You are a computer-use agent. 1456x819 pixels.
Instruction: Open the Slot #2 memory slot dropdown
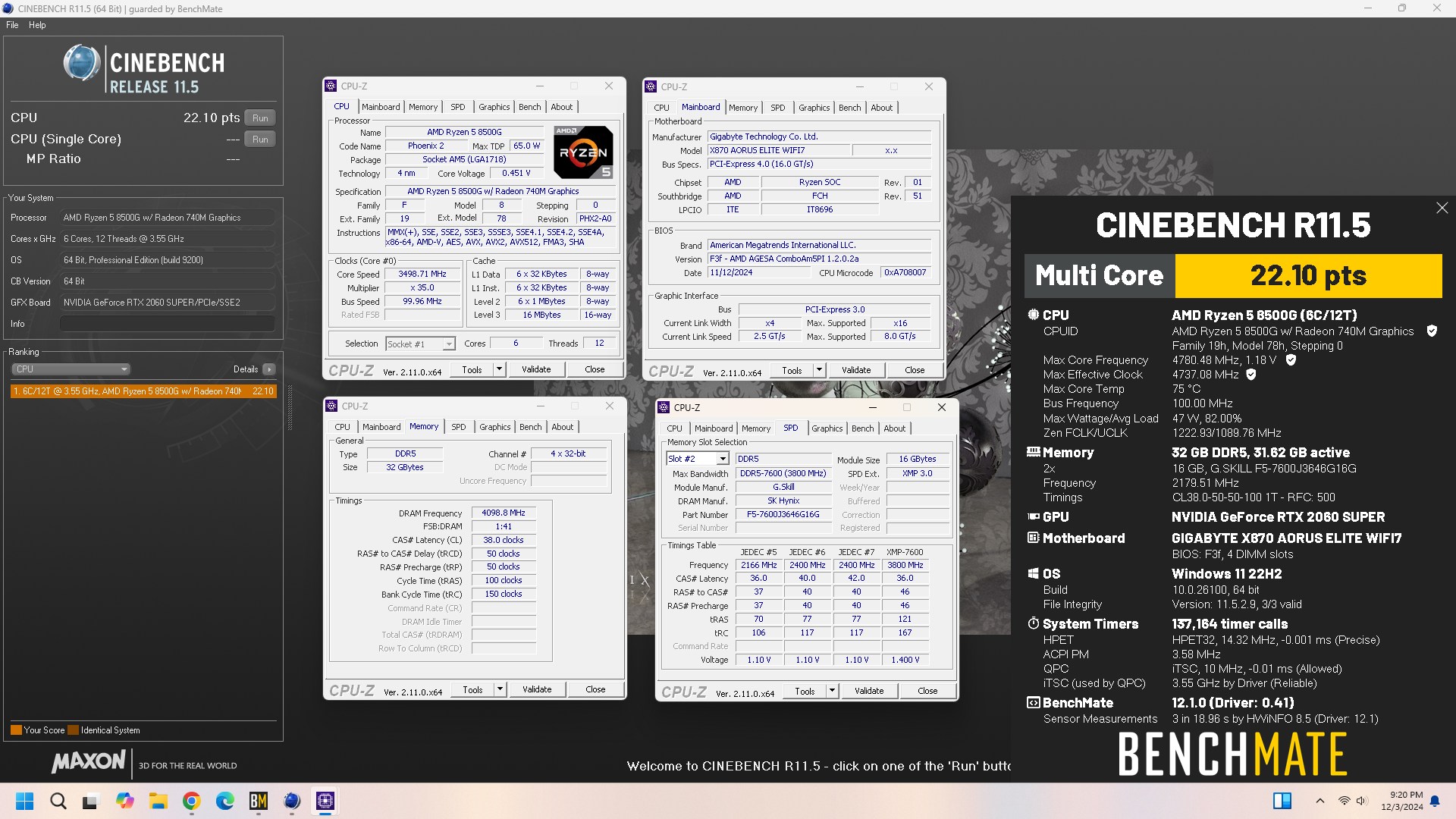tap(698, 459)
